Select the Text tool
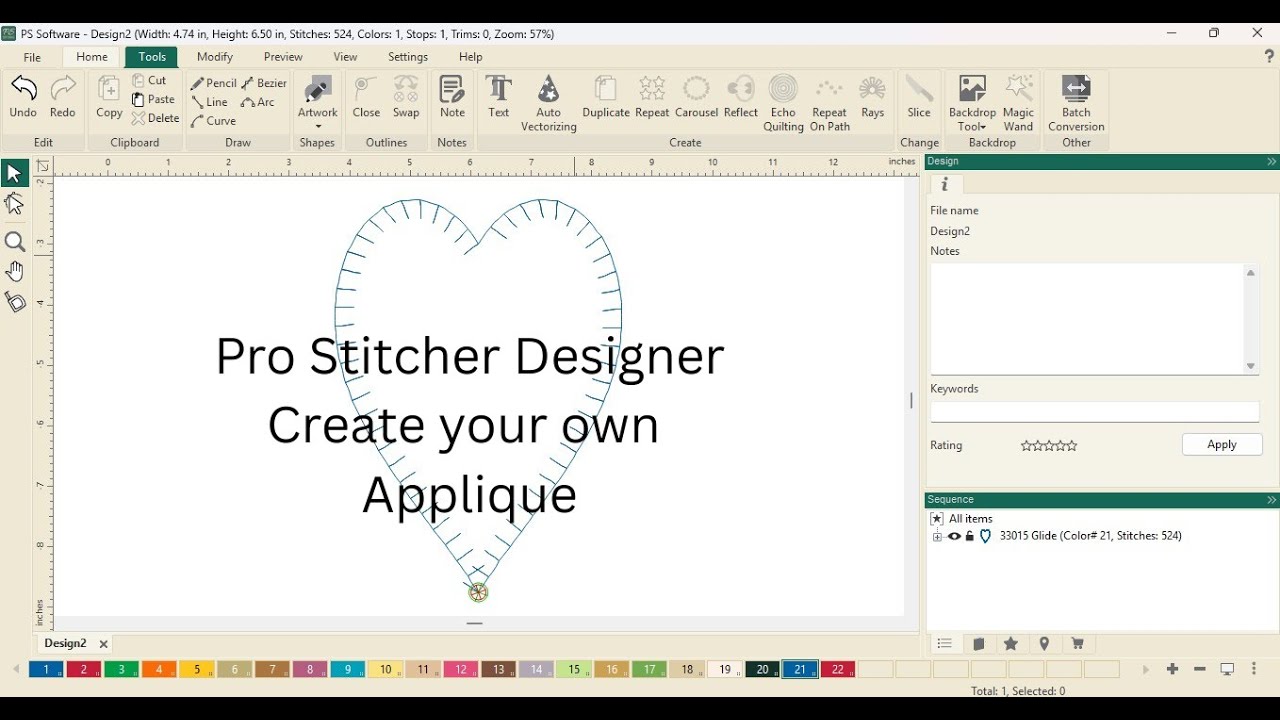The width and height of the screenshot is (1280, 720). (498, 97)
